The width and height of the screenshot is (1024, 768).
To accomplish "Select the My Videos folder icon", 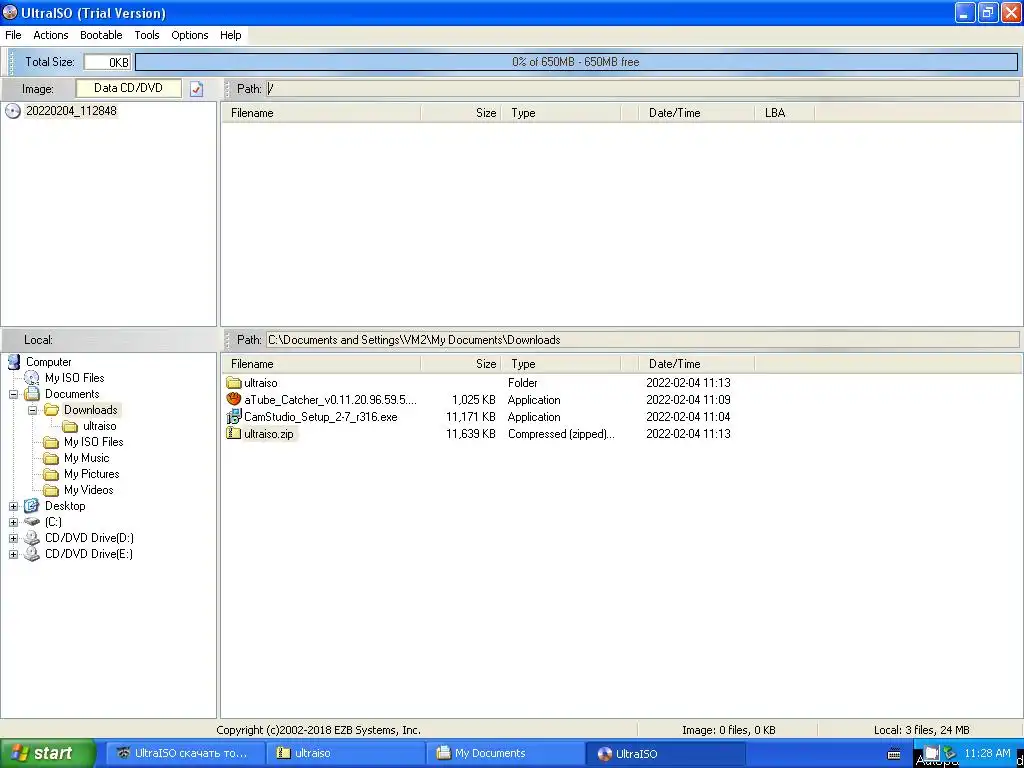I will (x=51, y=490).
